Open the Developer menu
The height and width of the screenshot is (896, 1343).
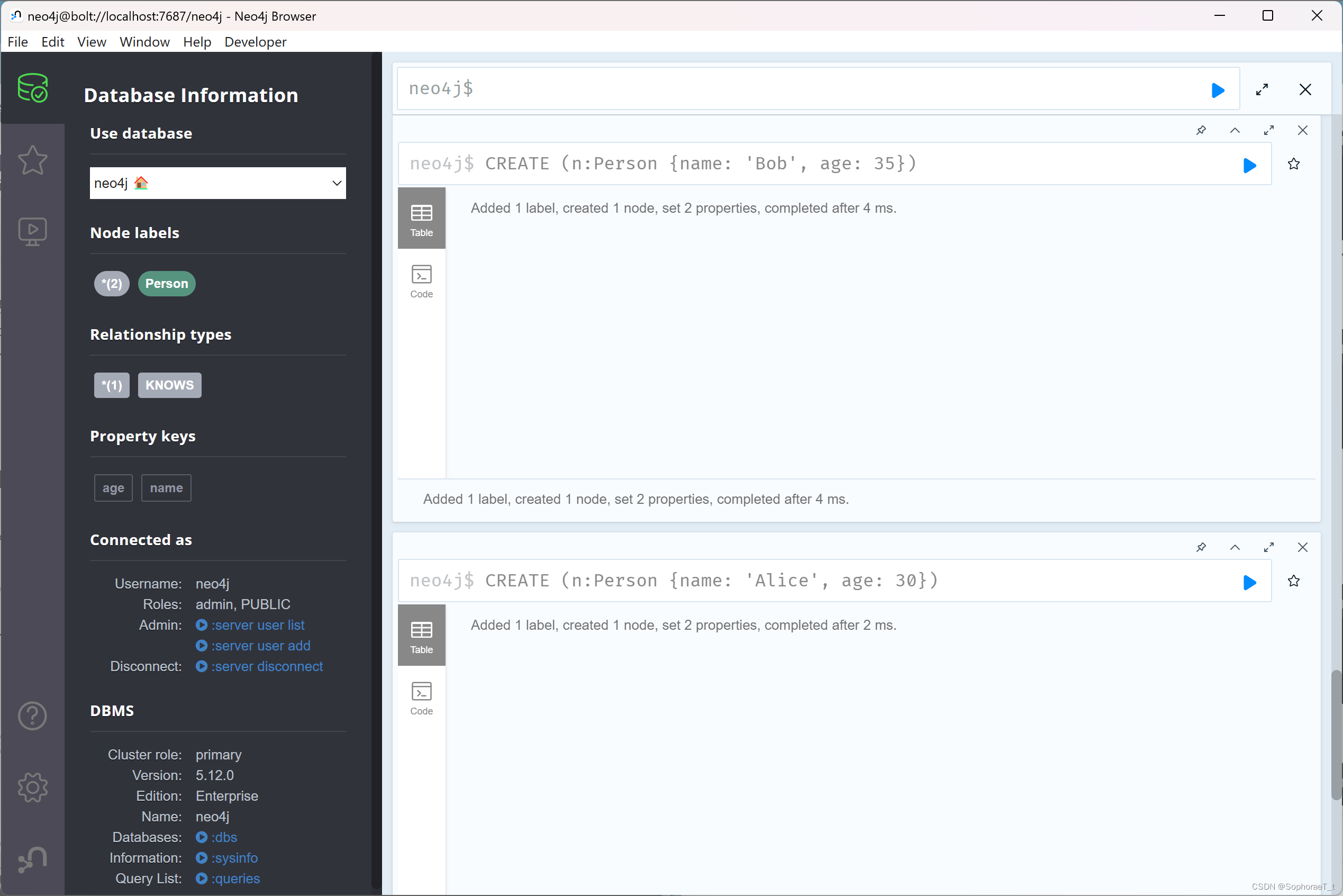(x=255, y=42)
